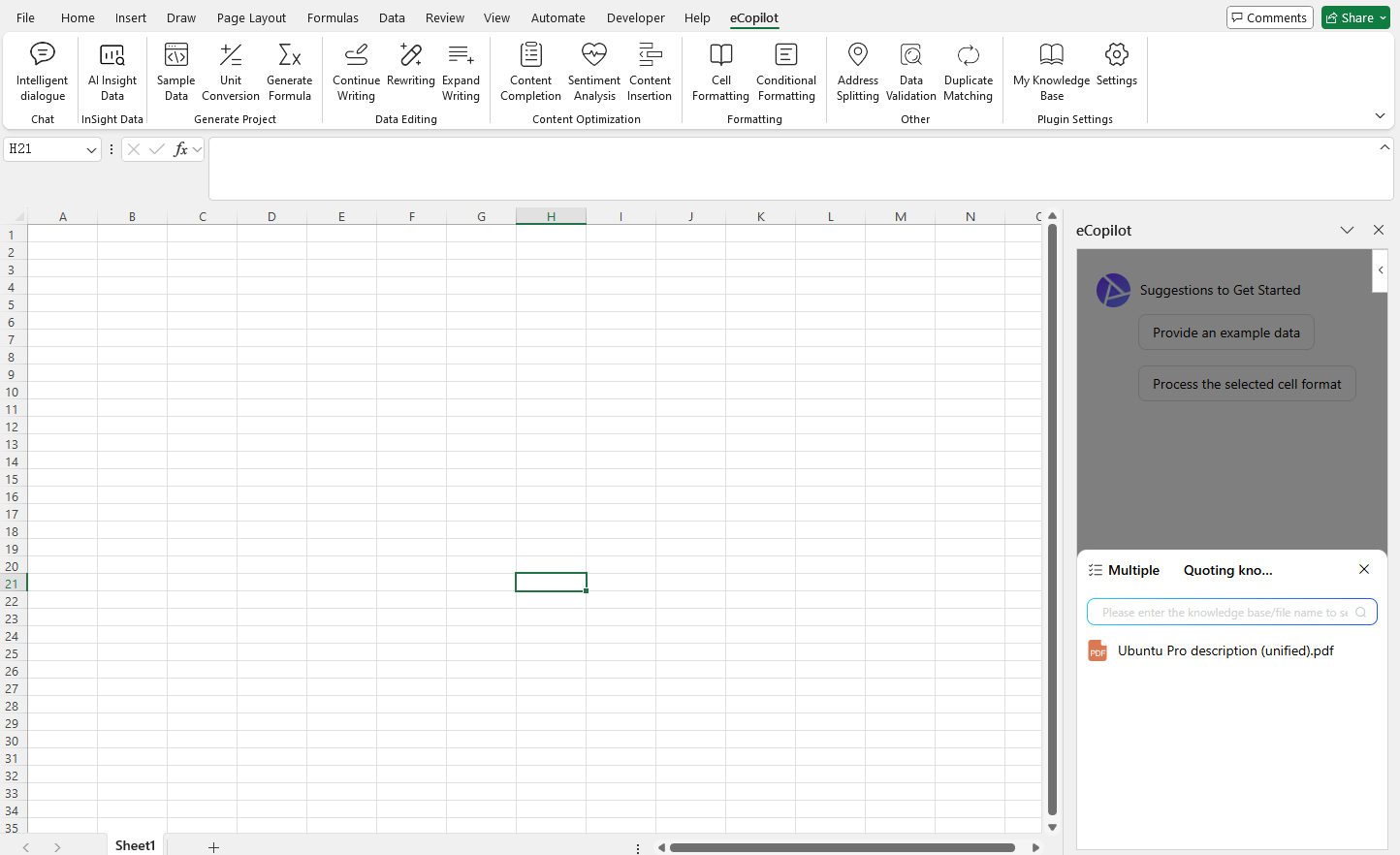
Task: Click the Address Splitting icon
Action: pyautogui.click(x=857, y=71)
